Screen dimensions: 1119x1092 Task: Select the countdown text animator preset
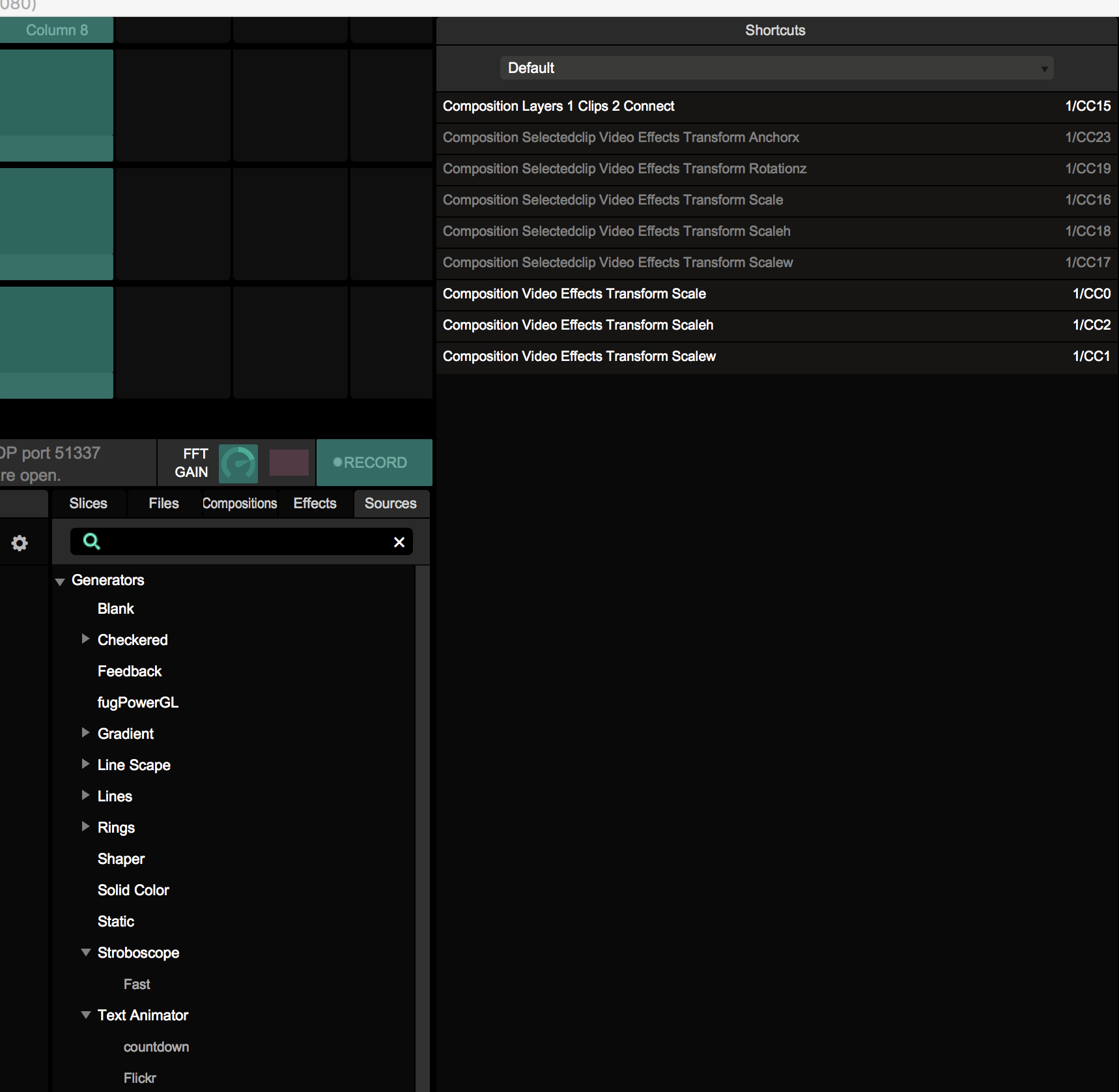coord(156,1047)
